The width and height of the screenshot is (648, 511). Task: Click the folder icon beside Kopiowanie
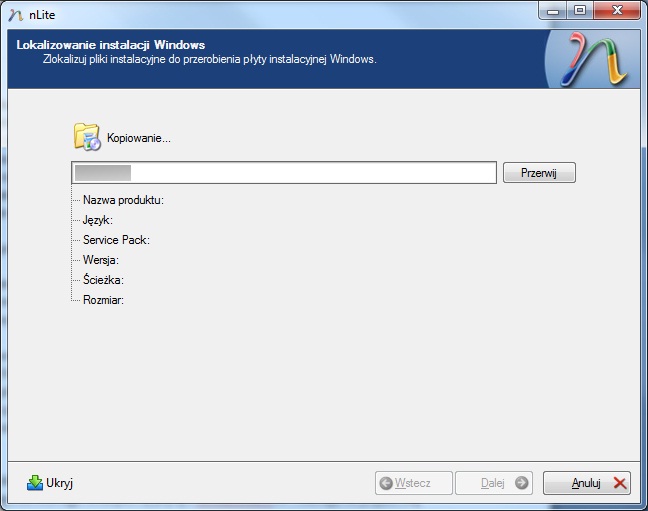(87, 137)
